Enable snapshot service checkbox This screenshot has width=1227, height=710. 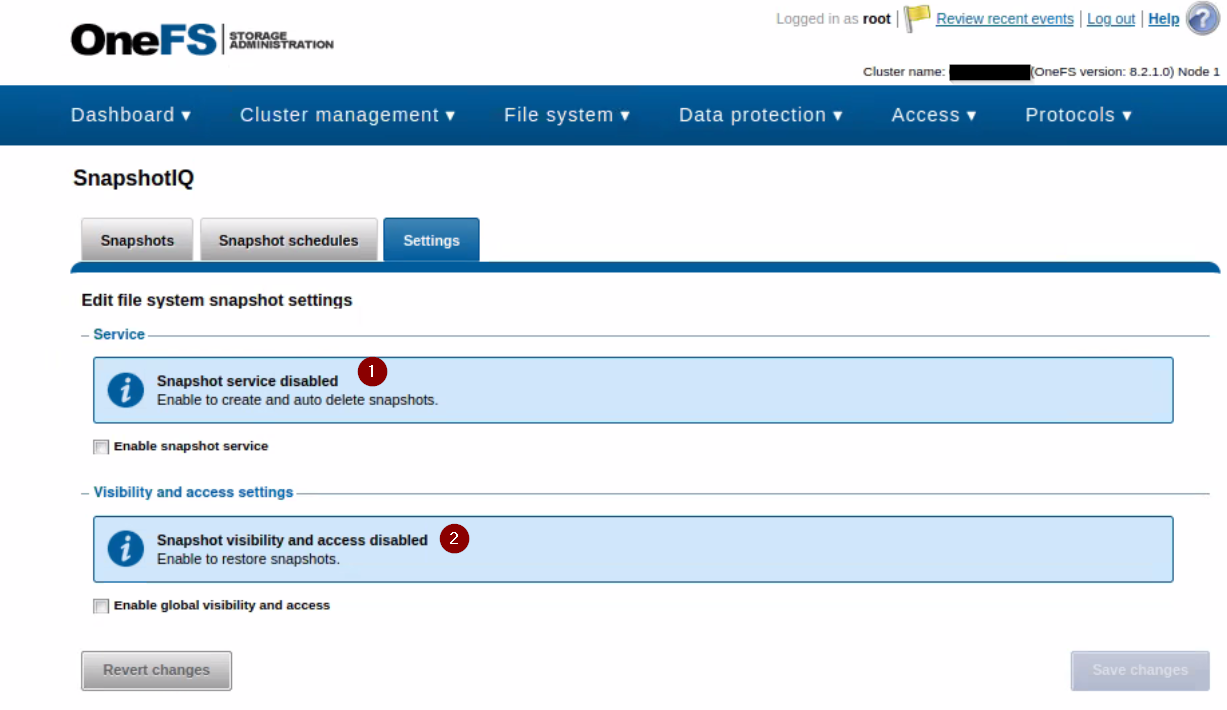[101, 447]
